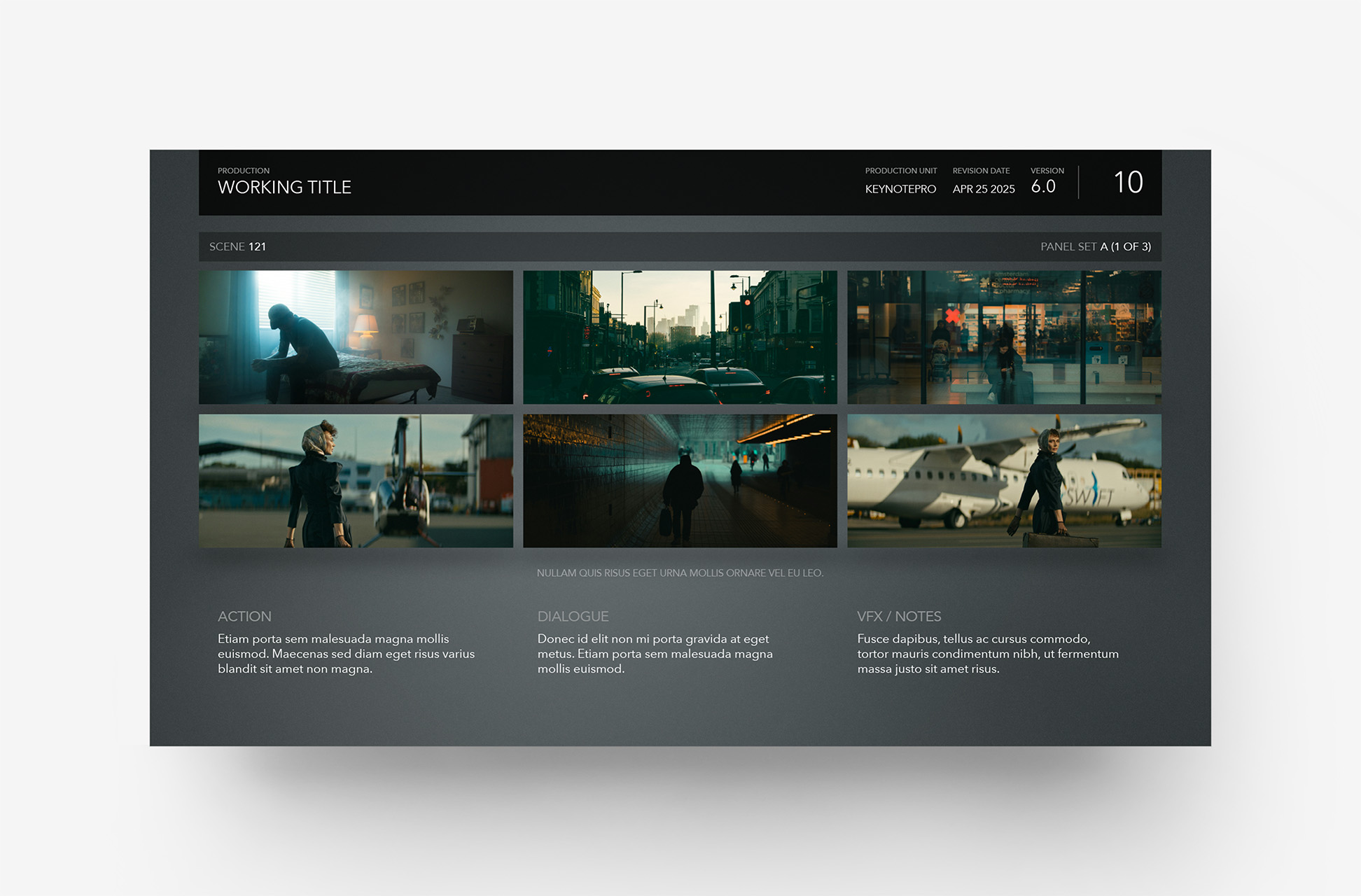Viewport: 1361px width, 896px height.
Task: Select the SCENE 121 label
Action: click(238, 246)
